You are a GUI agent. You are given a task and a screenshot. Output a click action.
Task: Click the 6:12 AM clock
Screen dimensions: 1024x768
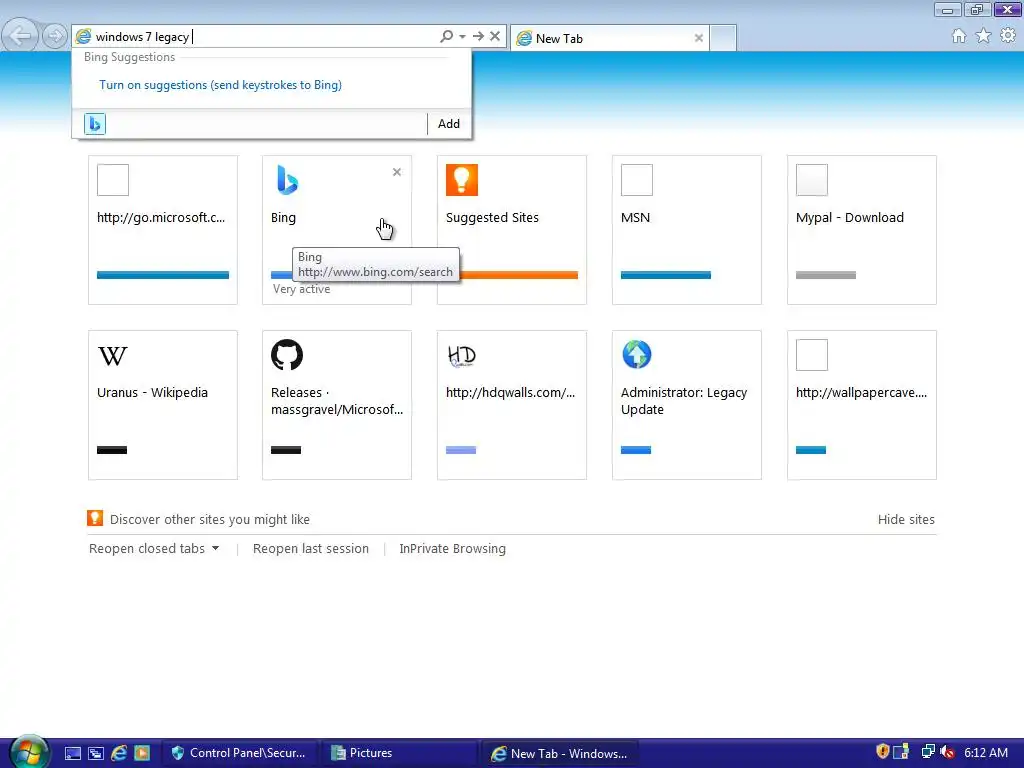tap(985, 753)
